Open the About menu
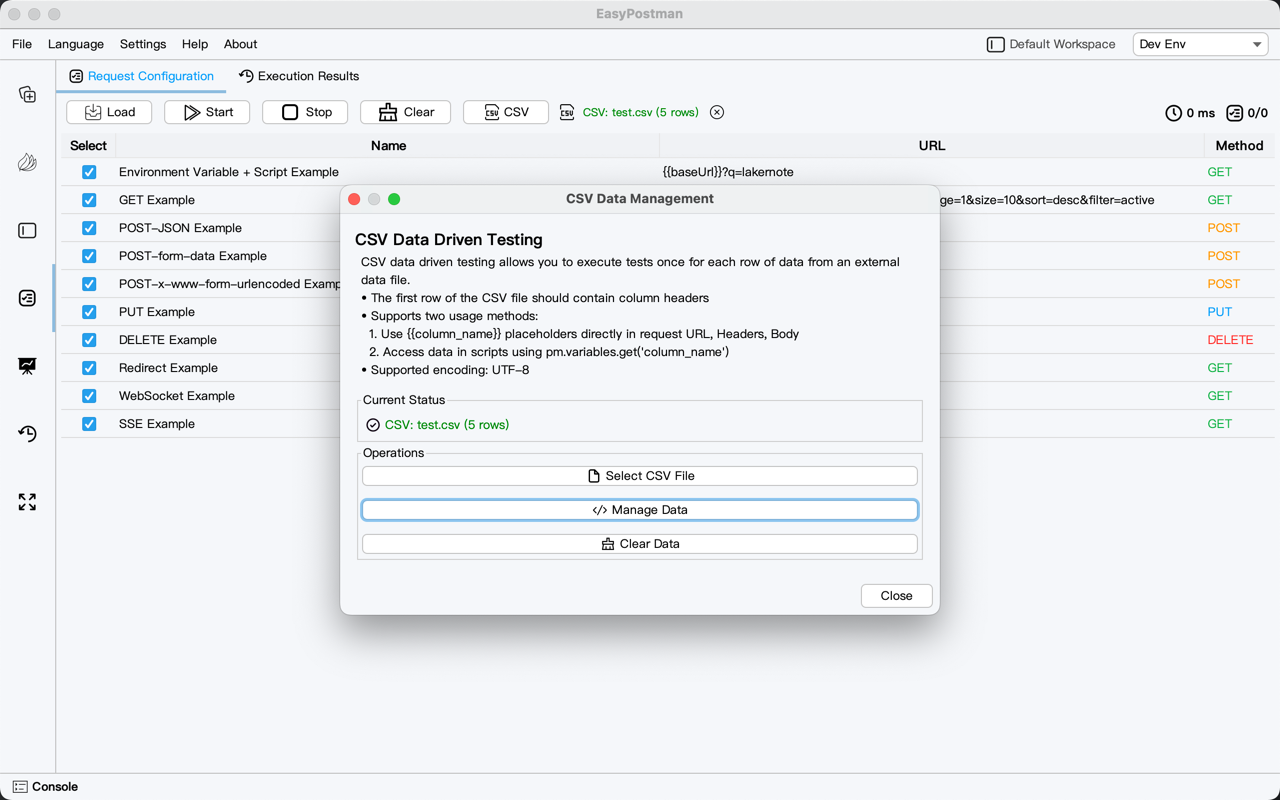 click(x=240, y=44)
